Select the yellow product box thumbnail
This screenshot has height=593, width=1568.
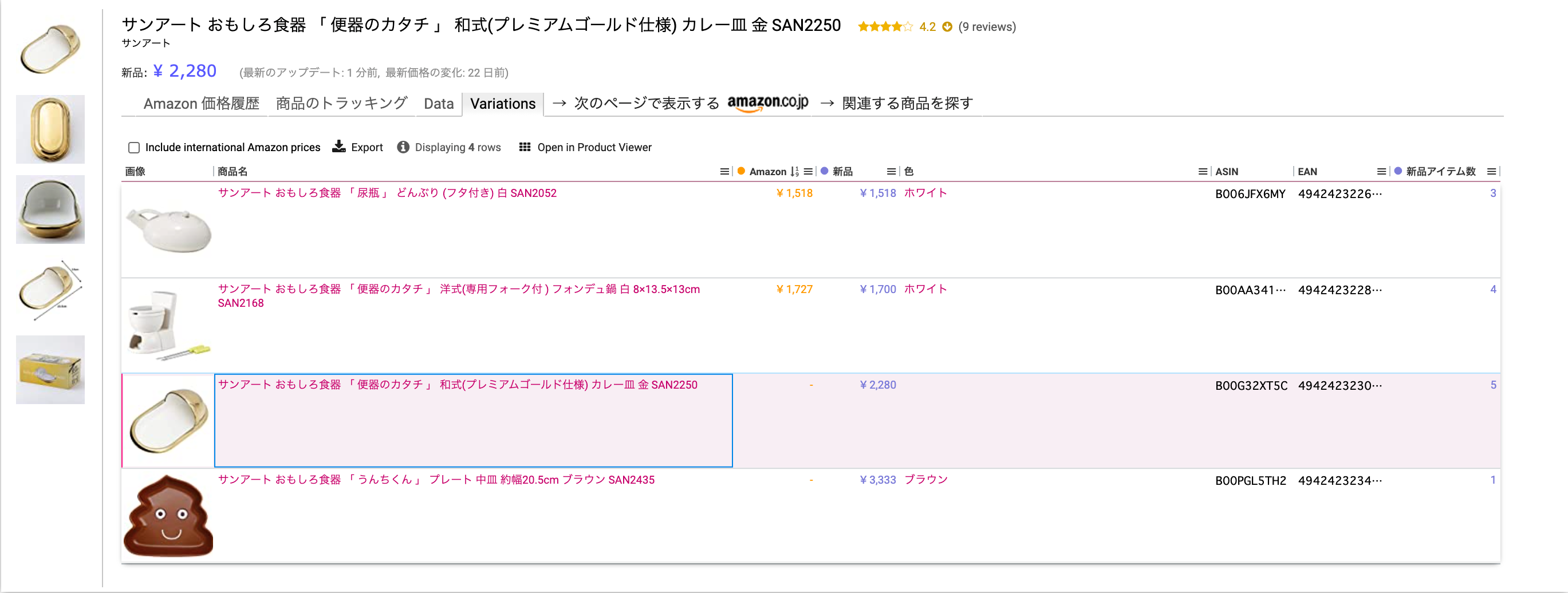(x=50, y=370)
